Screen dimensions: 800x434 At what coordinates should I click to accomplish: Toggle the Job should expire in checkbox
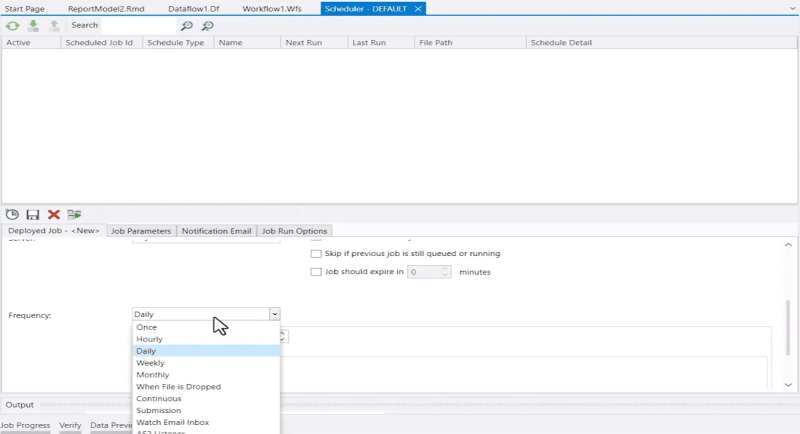pyautogui.click(x=316, y=272)
